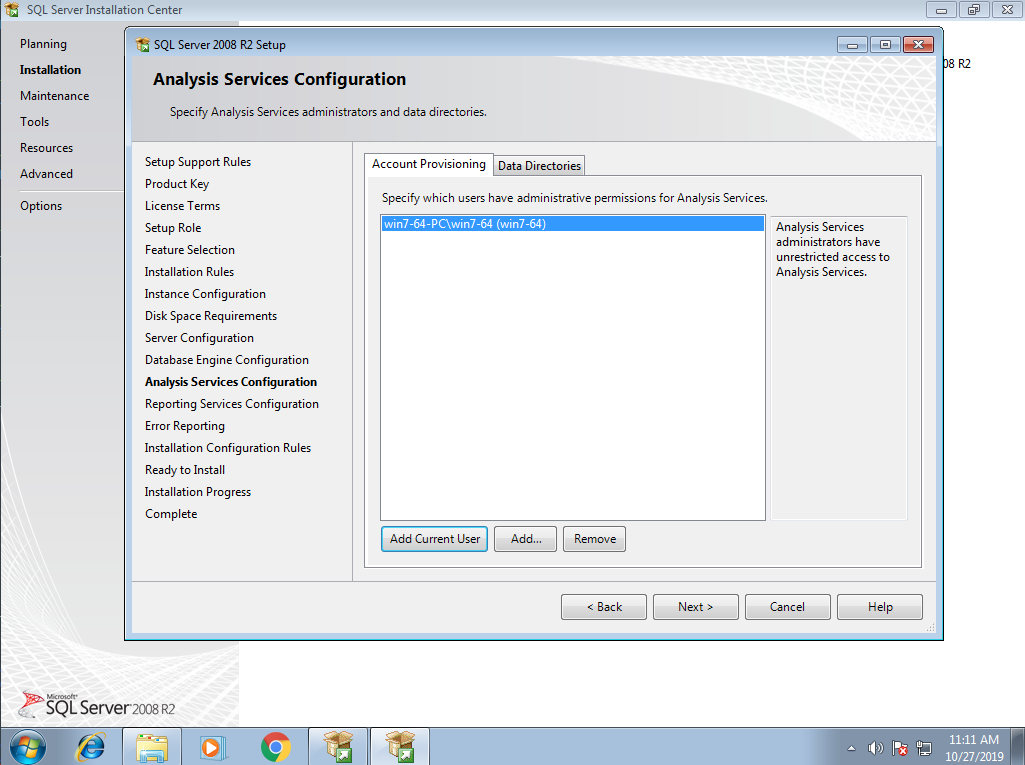This screenshot has height=765, width=1025.
Task: Maximize the SQL Server 2008 R2 Setup dialog
Action: tap(885, 44)
